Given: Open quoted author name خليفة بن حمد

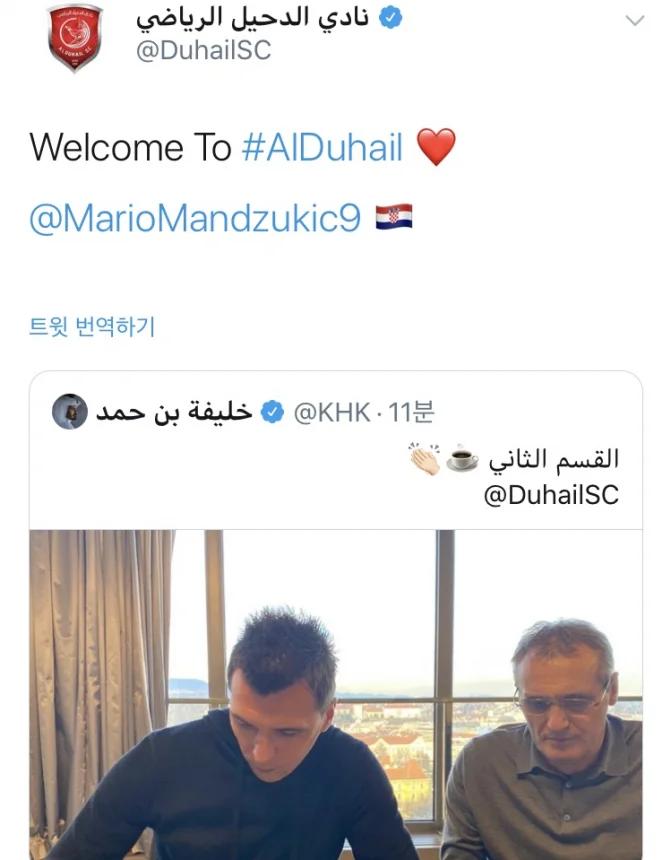Looking at the screenshot, I should point(174,411).
